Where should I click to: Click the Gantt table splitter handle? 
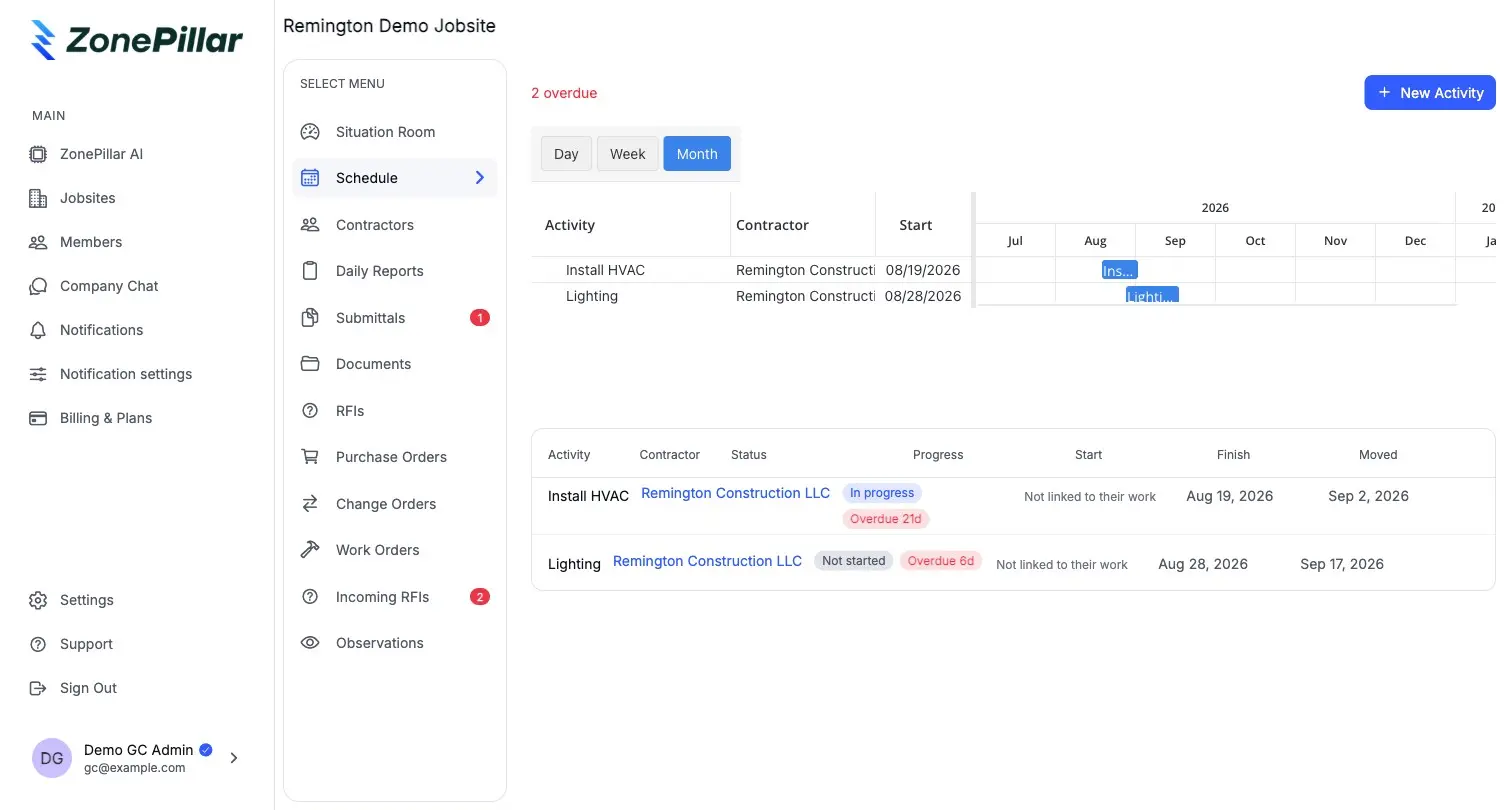point(973,250)
